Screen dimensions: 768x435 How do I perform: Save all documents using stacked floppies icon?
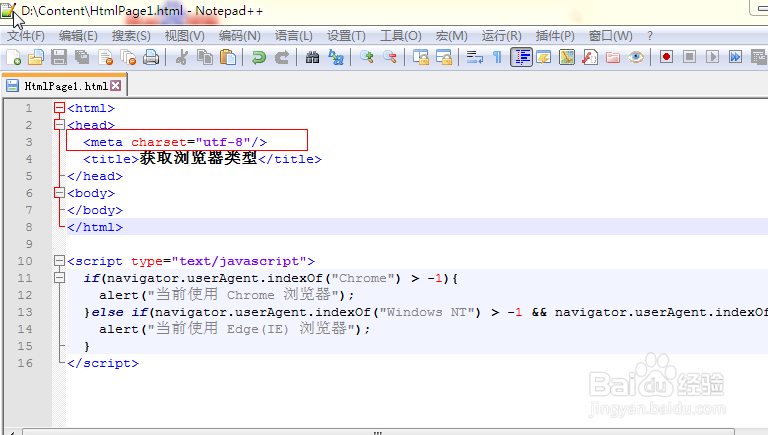click(x=82, y=57)
